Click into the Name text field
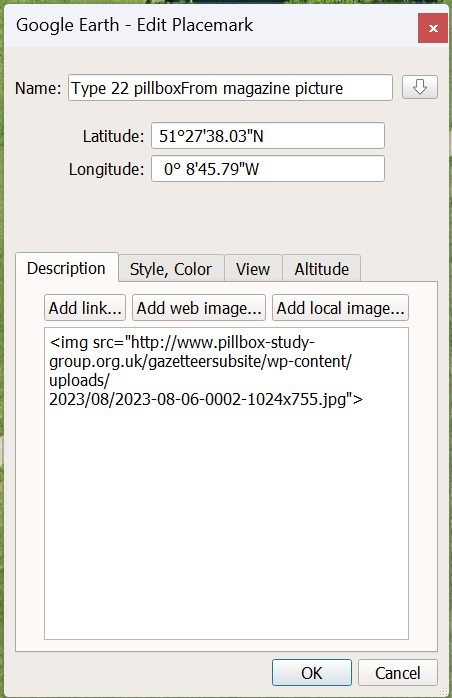This screenshot has width=452, height=698. click(230, 88)
